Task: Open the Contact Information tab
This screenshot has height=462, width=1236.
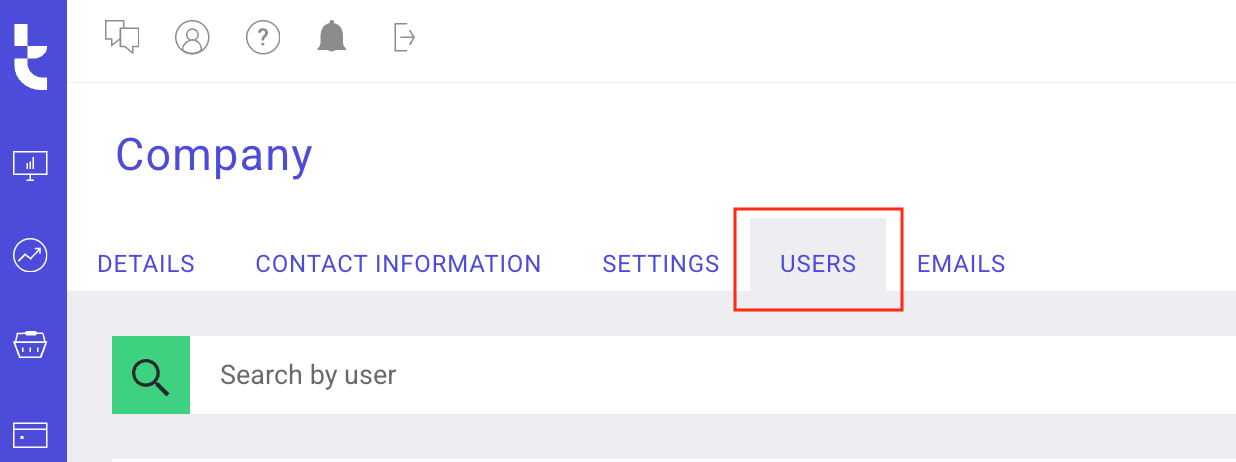Action: click(x=398, y=264)
